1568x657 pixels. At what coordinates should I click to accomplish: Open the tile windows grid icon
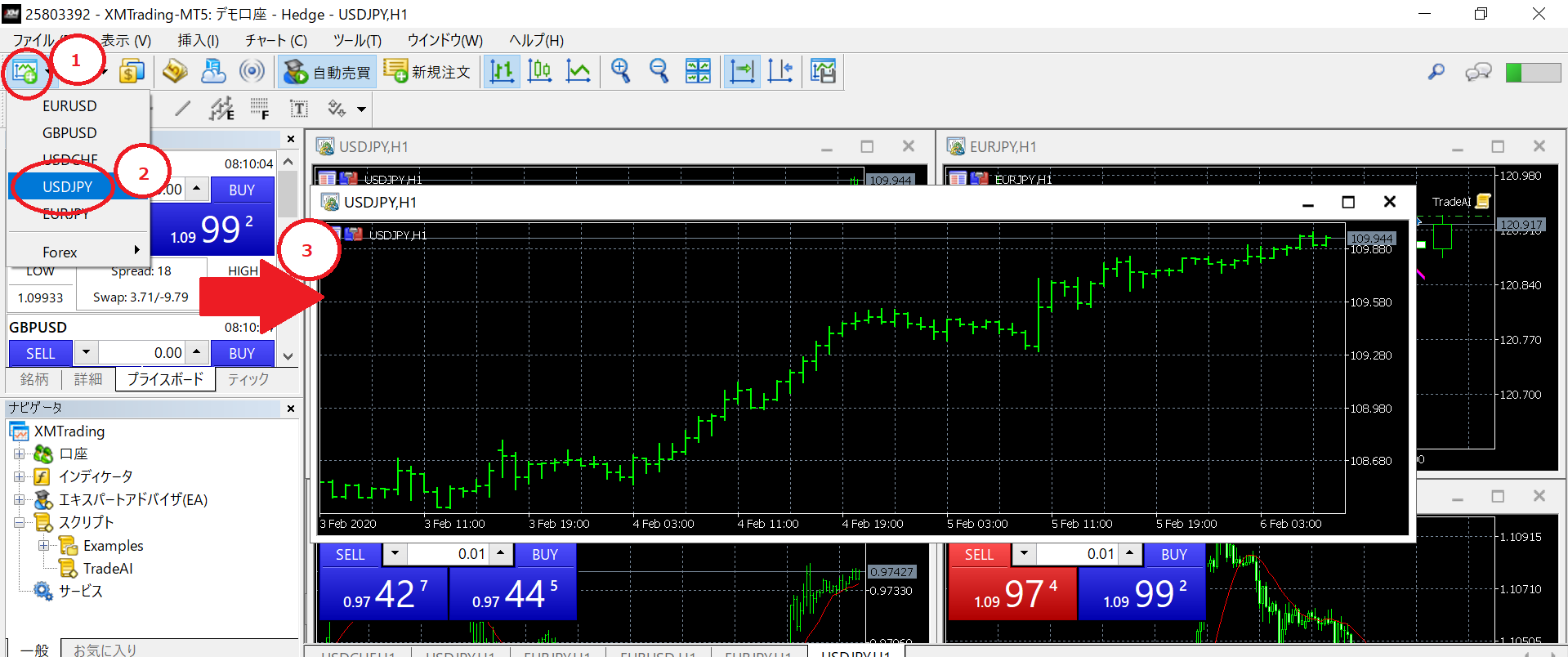698,72
